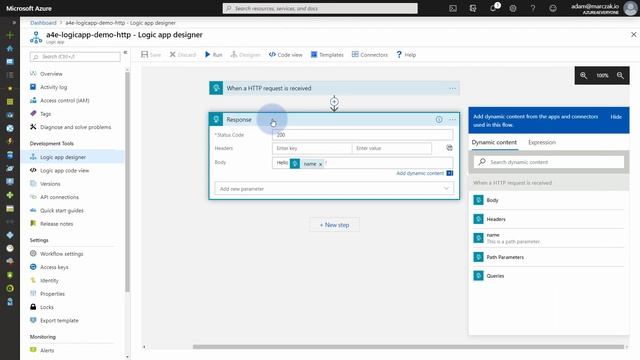Open the account avatar menu
The image size is (640, 360).
pyautogui.click(x=631, y=8)
